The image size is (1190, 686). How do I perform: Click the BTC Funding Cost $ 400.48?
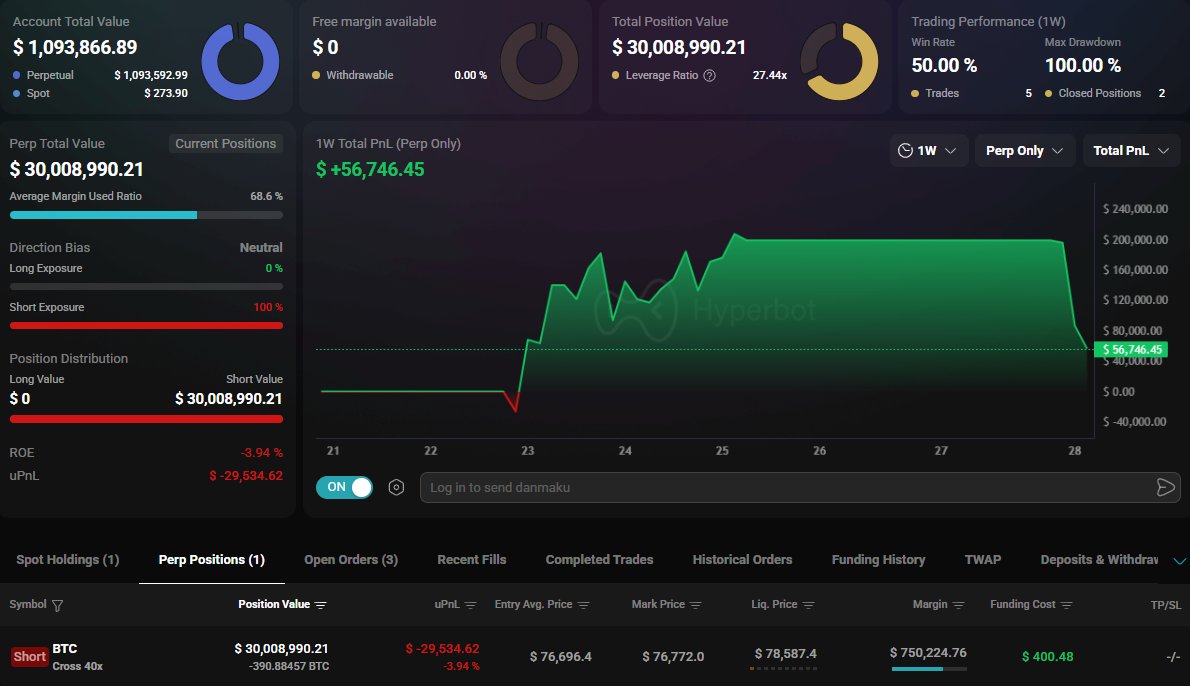pyautogui.click(x=1047, y=656)
